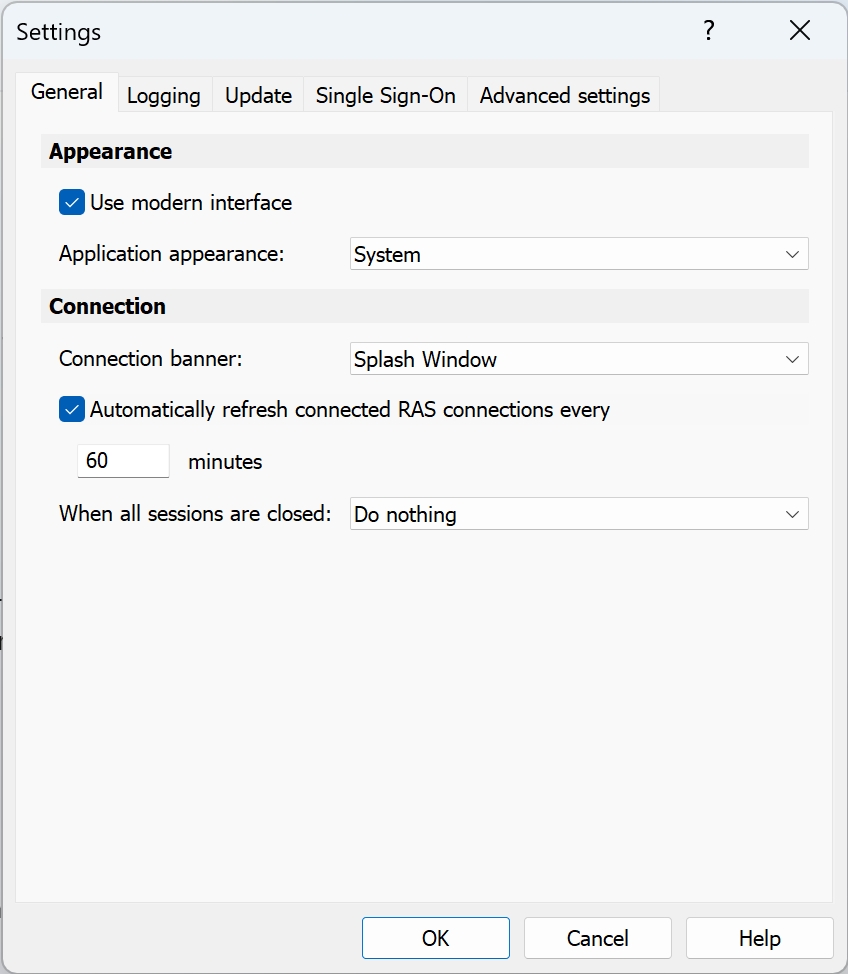
Task: Open the Advanced settings tab
Action: pyautogui.click(x=564, y=96)
